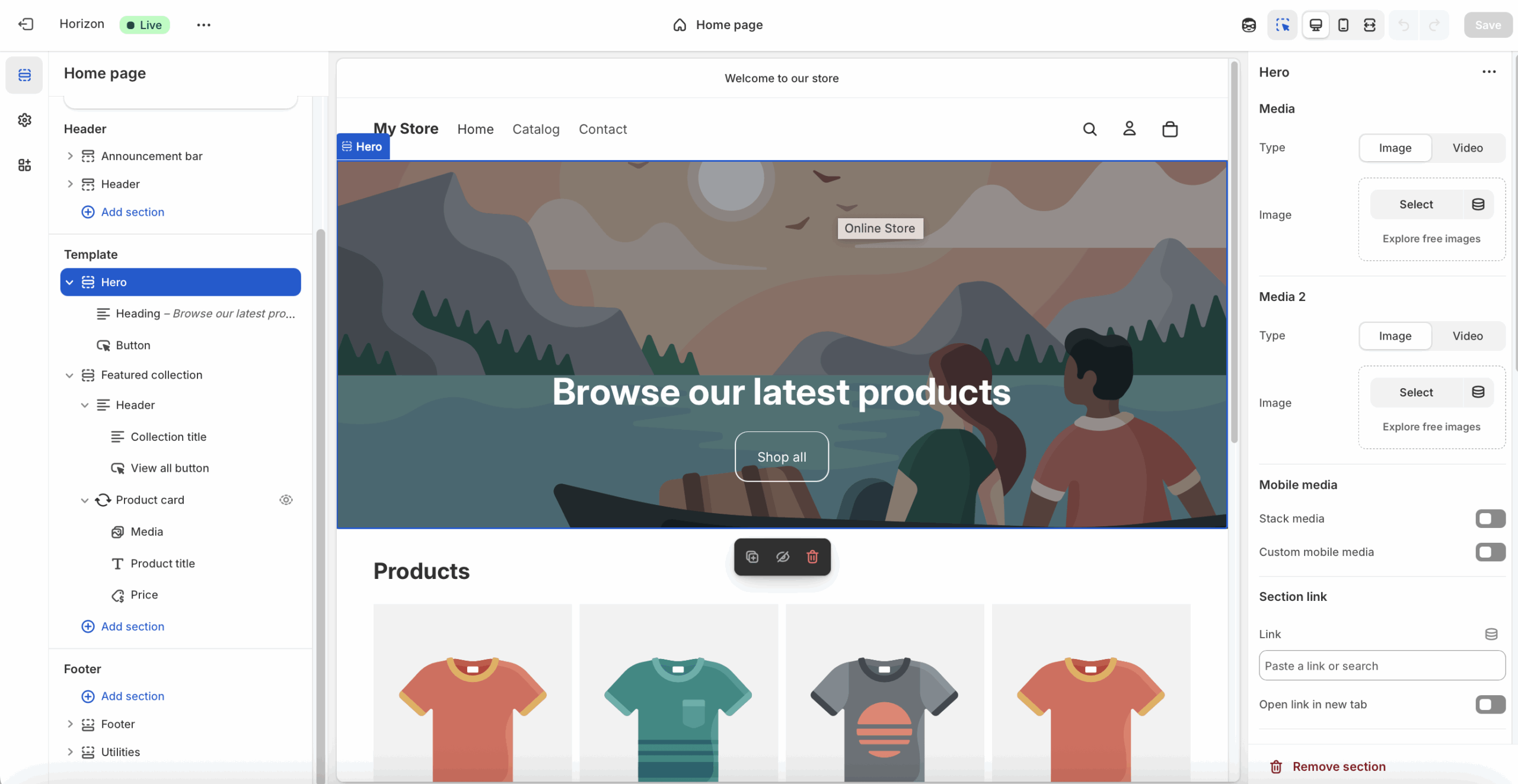
Task: Enable Custom mobile media toggle
Action: coord(1490,552)
